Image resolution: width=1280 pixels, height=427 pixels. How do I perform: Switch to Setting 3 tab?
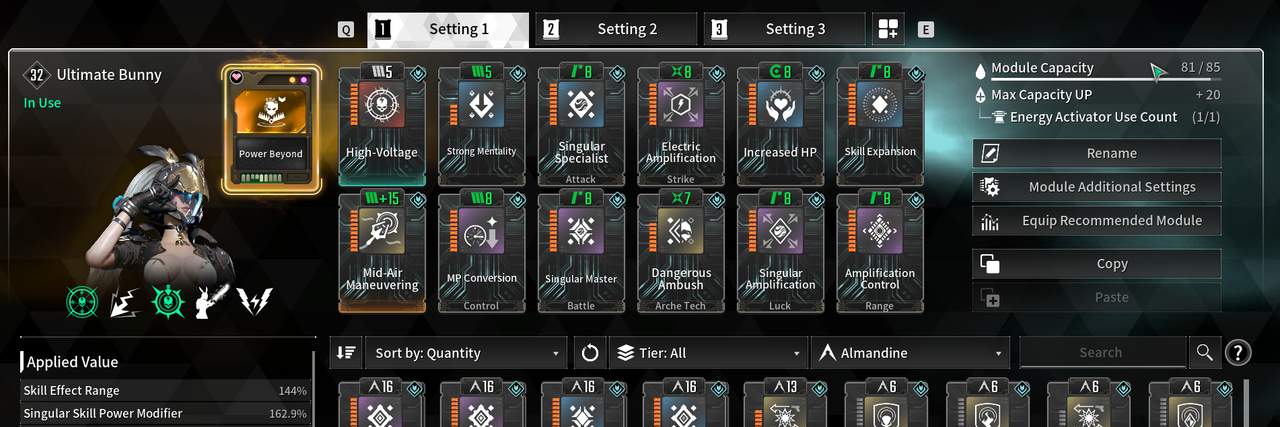(784, 29)
